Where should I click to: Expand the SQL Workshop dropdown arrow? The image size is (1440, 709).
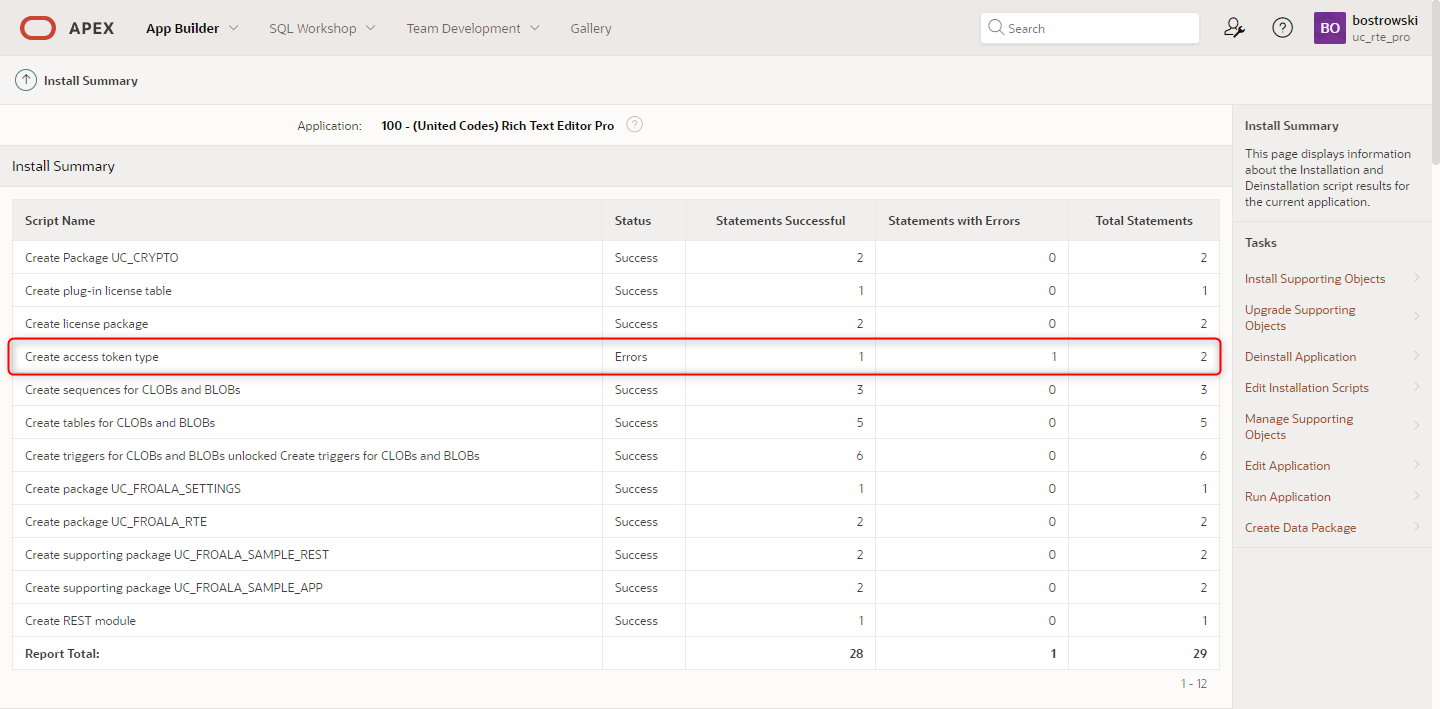[x=370, y=28]
